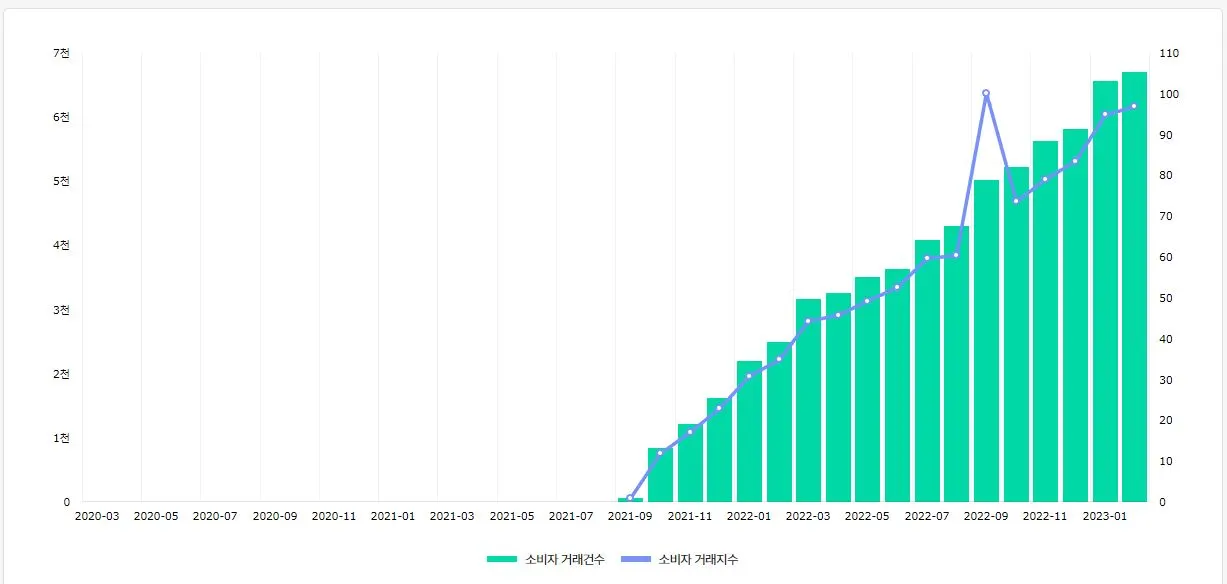
Task: Click the bar above 2022-07 label
Action: [x=927, y=371]
